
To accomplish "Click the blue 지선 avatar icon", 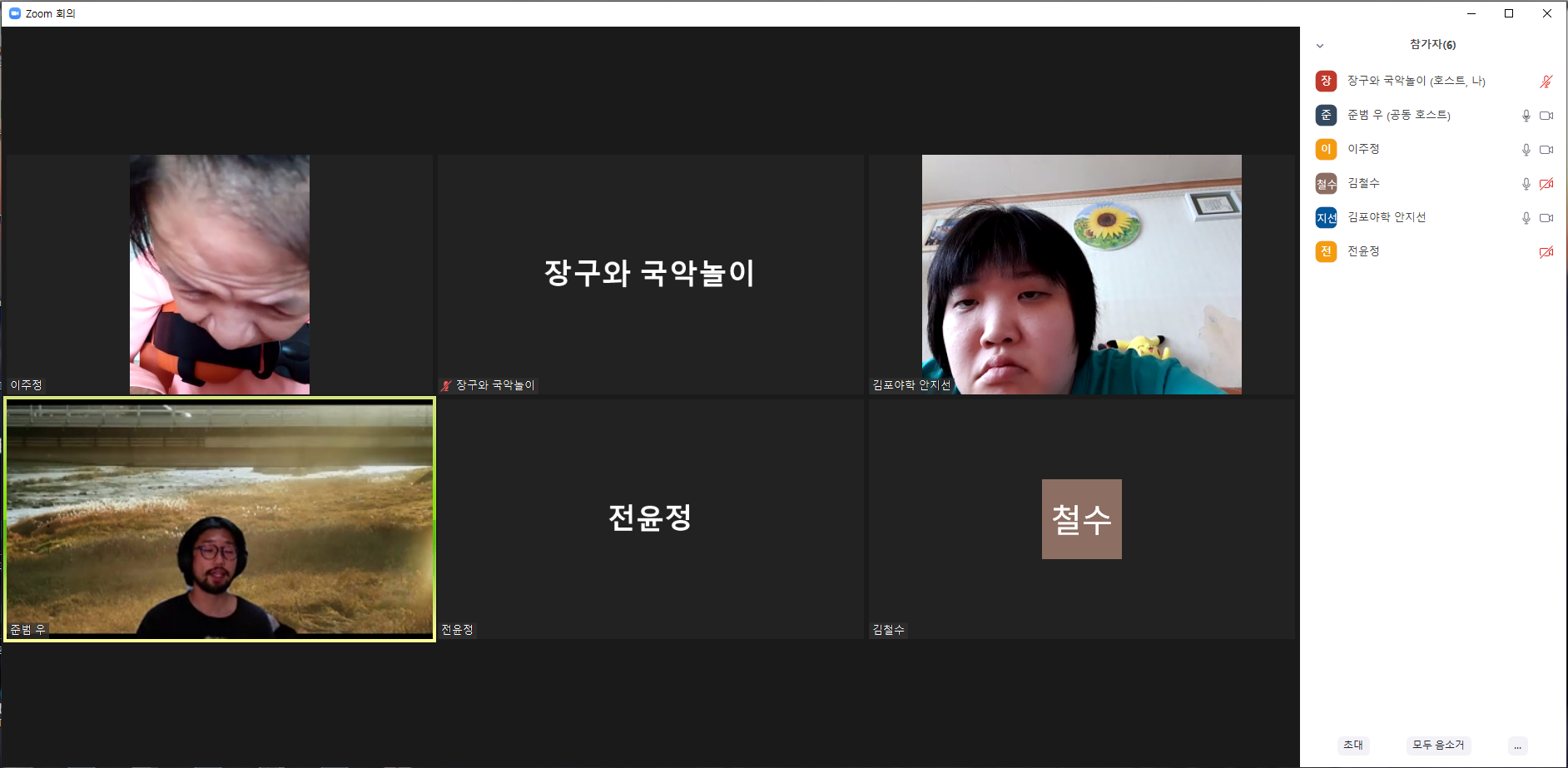I will pyautogui.click(x=1326, y=217).
